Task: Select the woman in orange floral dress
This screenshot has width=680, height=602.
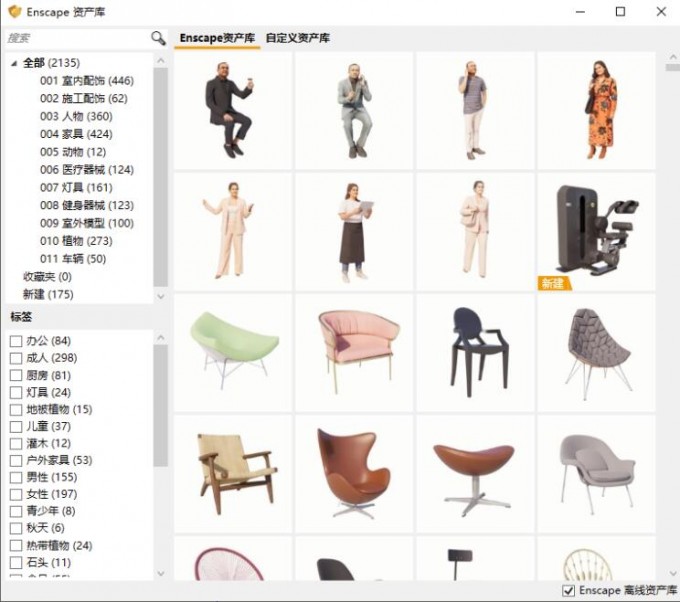Action: click(596, 111)
